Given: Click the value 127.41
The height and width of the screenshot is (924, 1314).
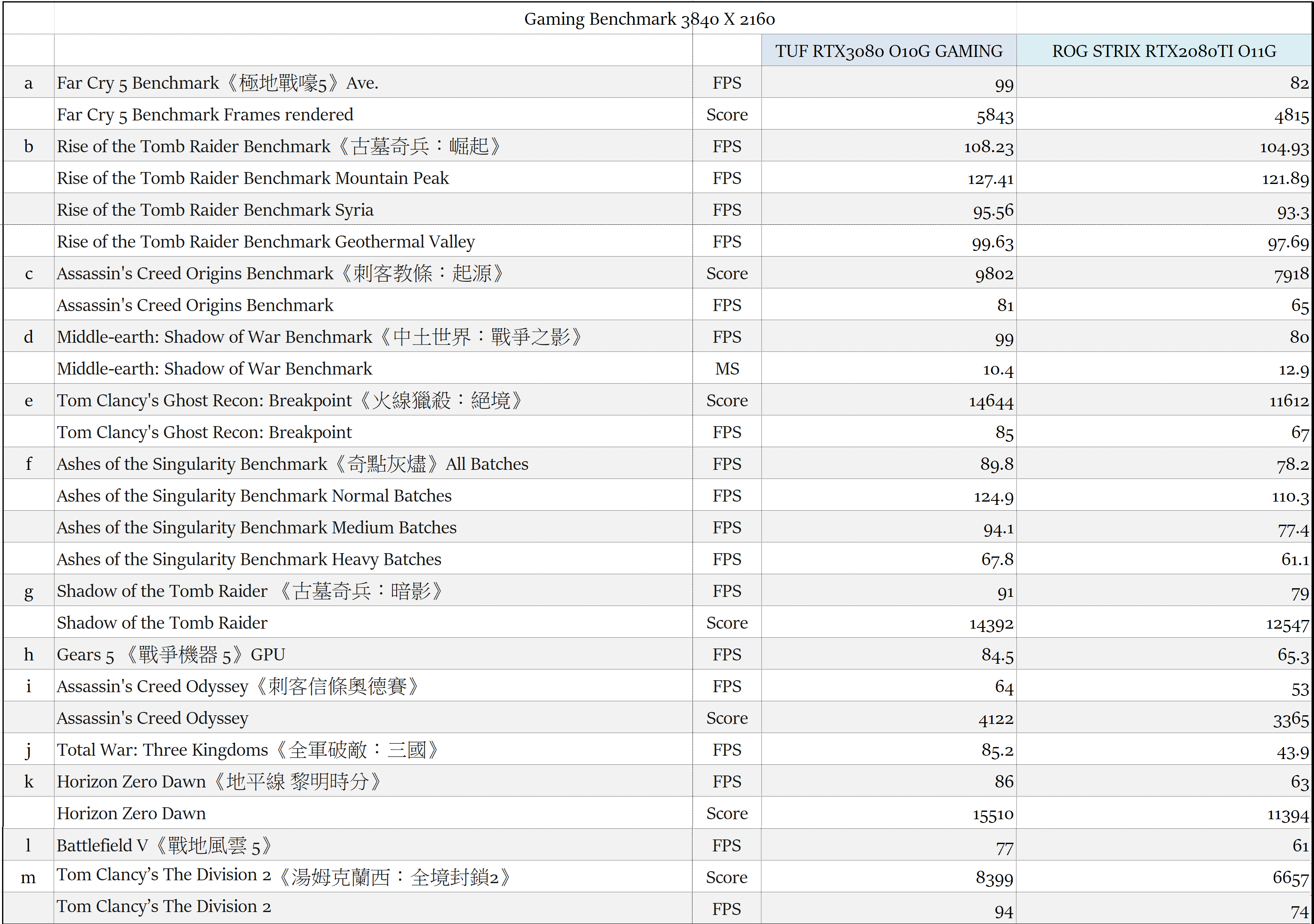Looking at the screenshot, I should point(990,180).
